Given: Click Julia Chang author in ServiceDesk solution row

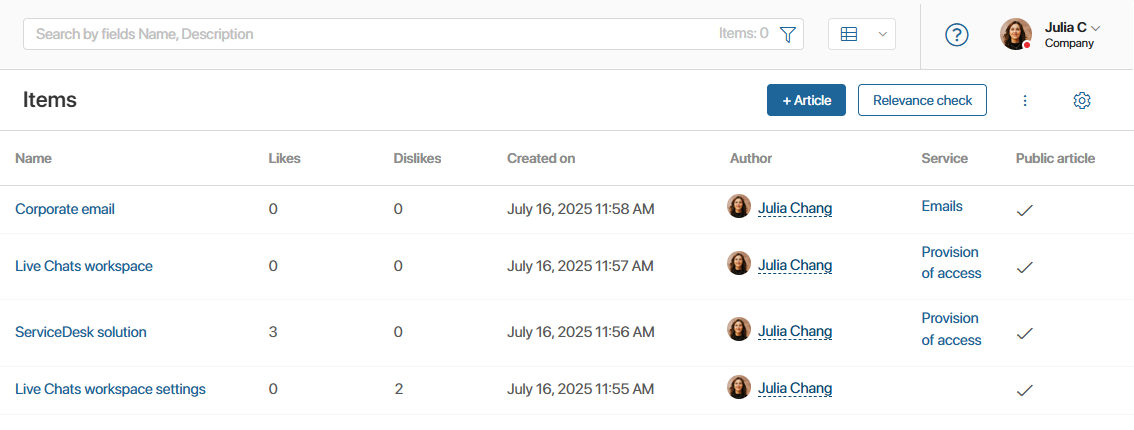Looking at the screenshot, I should tap(795, 332).
